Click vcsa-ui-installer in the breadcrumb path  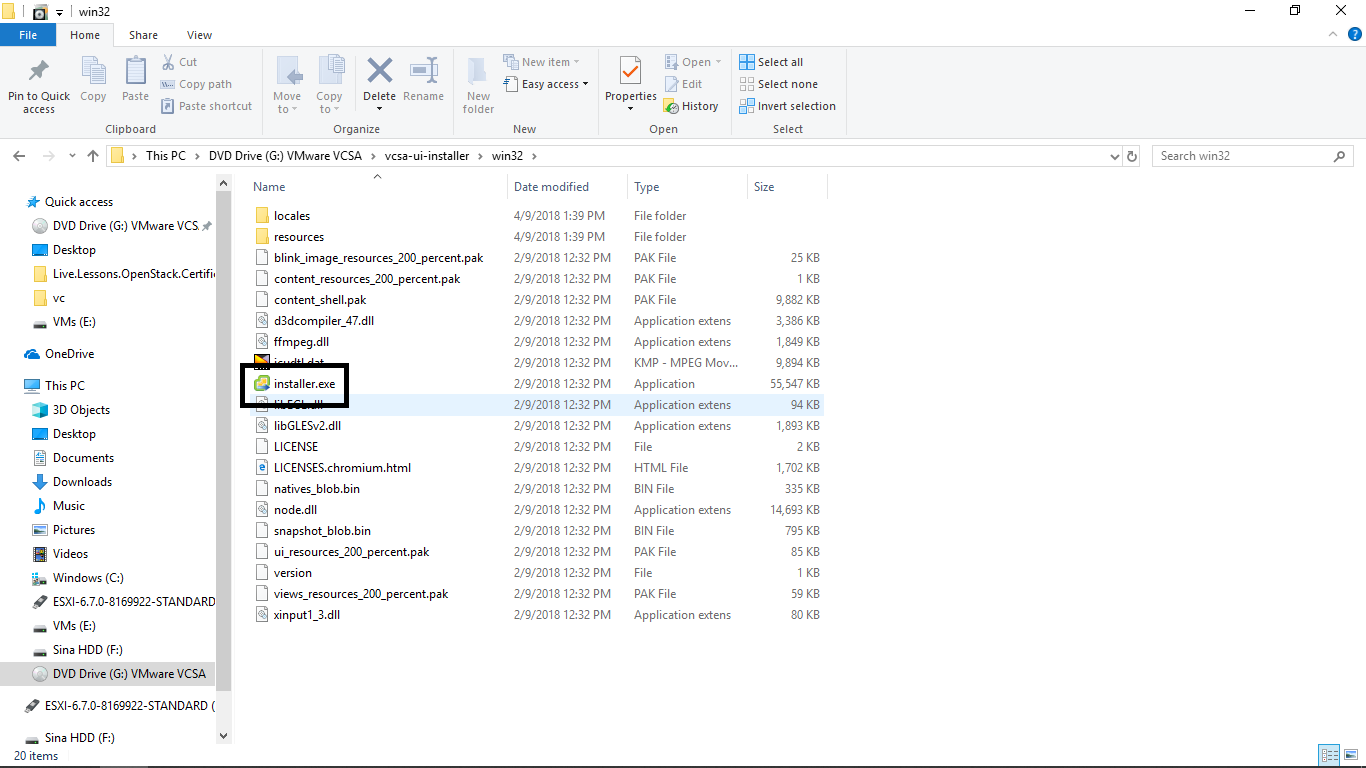pyautogui.click(x=426, y=156)
